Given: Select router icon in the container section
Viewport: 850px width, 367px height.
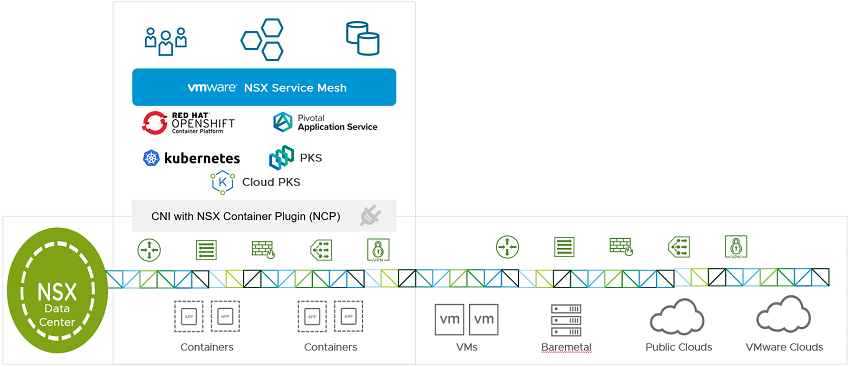Looking at the screenshot, I should (149, 250).
